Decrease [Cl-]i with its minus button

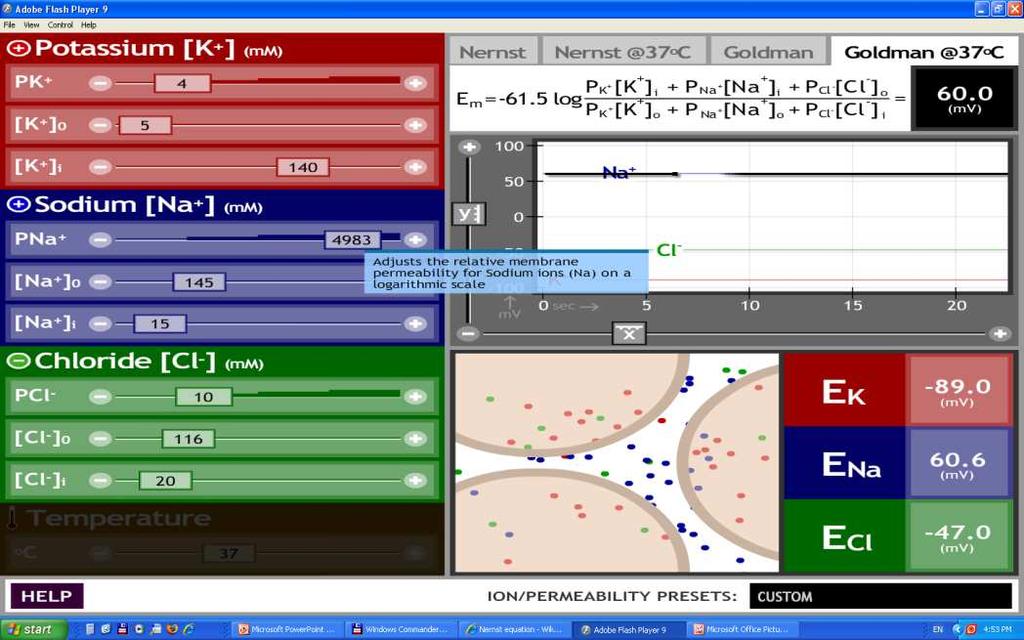pos(100,481)
